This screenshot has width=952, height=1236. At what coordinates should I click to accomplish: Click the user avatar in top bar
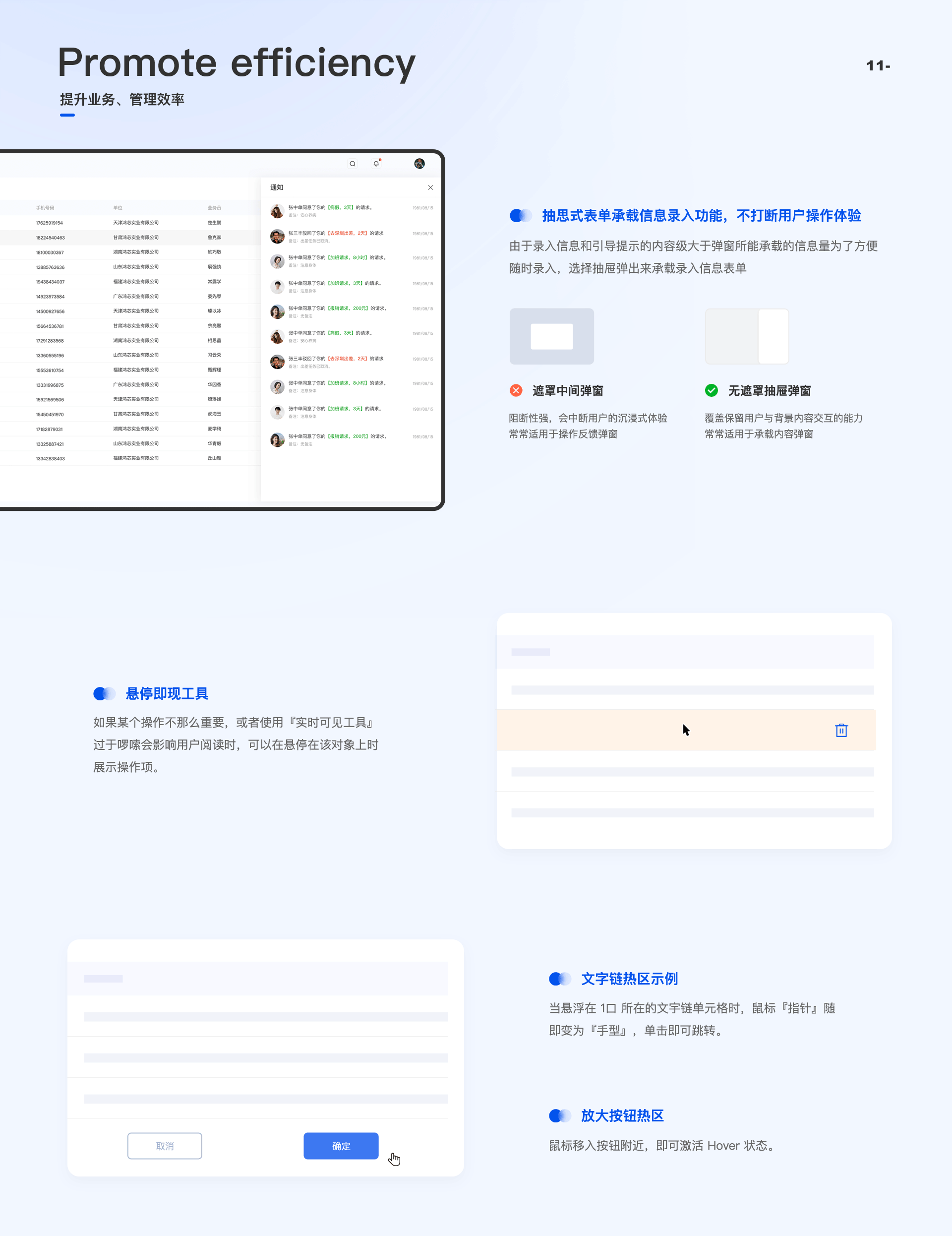coord(419,164)
